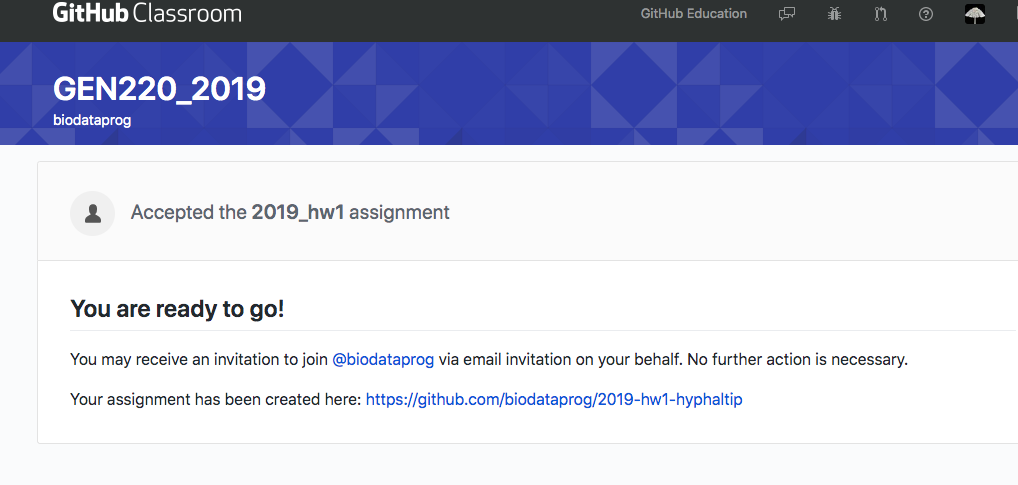Open the 2019-hw1-hyphaltip repository URL
The image size is (1018, 485).
pos(554,400)
